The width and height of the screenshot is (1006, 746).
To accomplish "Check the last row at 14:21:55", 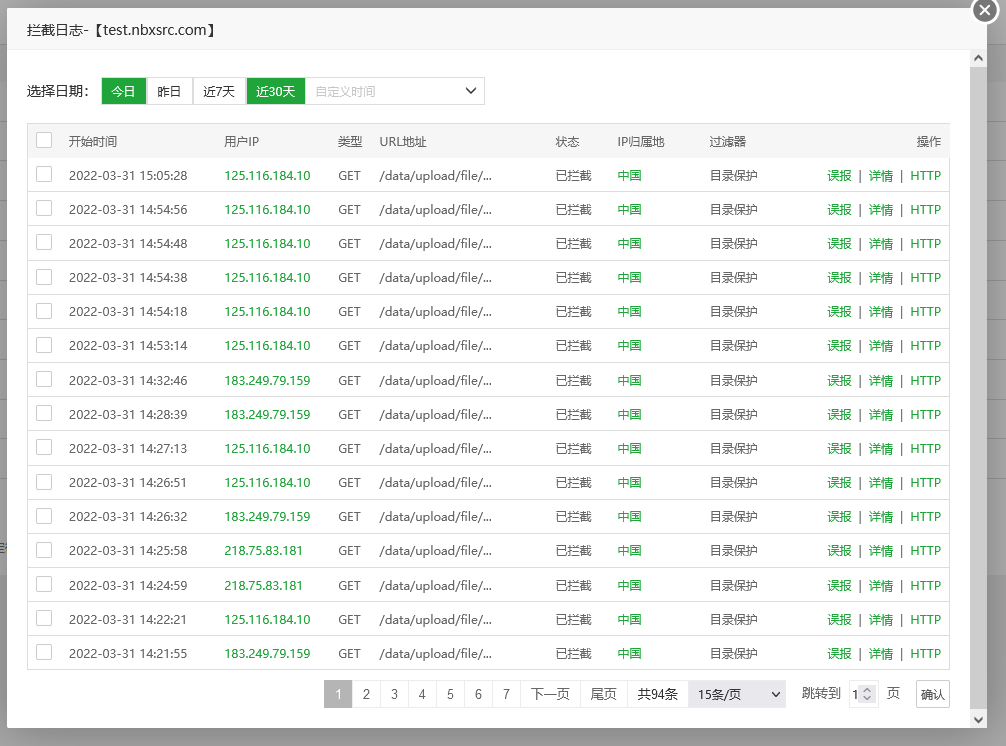I will [x=44, y=652].
